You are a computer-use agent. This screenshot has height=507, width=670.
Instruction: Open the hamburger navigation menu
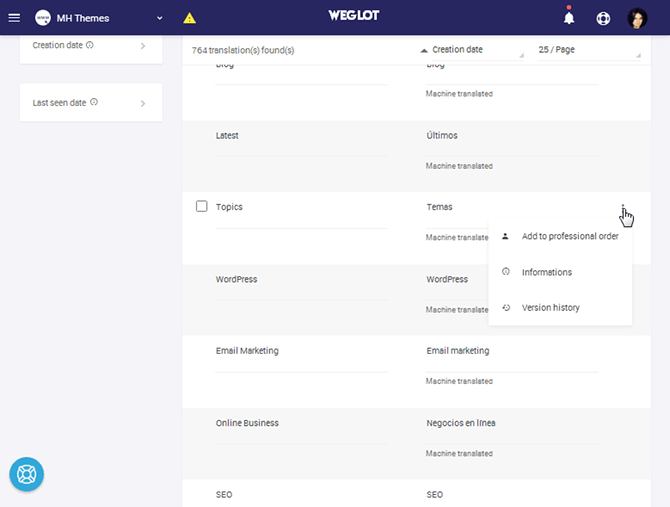point(14,18)
